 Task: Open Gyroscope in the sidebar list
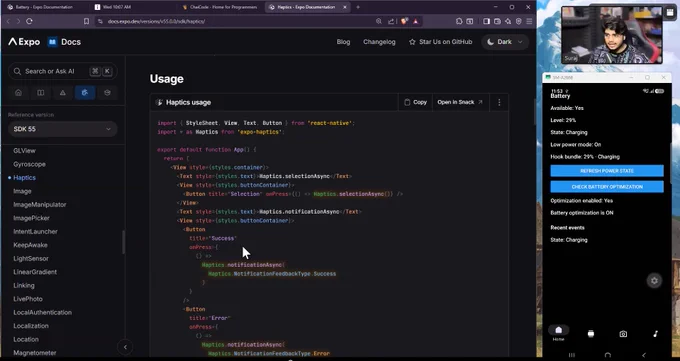[x=29, y=164]
